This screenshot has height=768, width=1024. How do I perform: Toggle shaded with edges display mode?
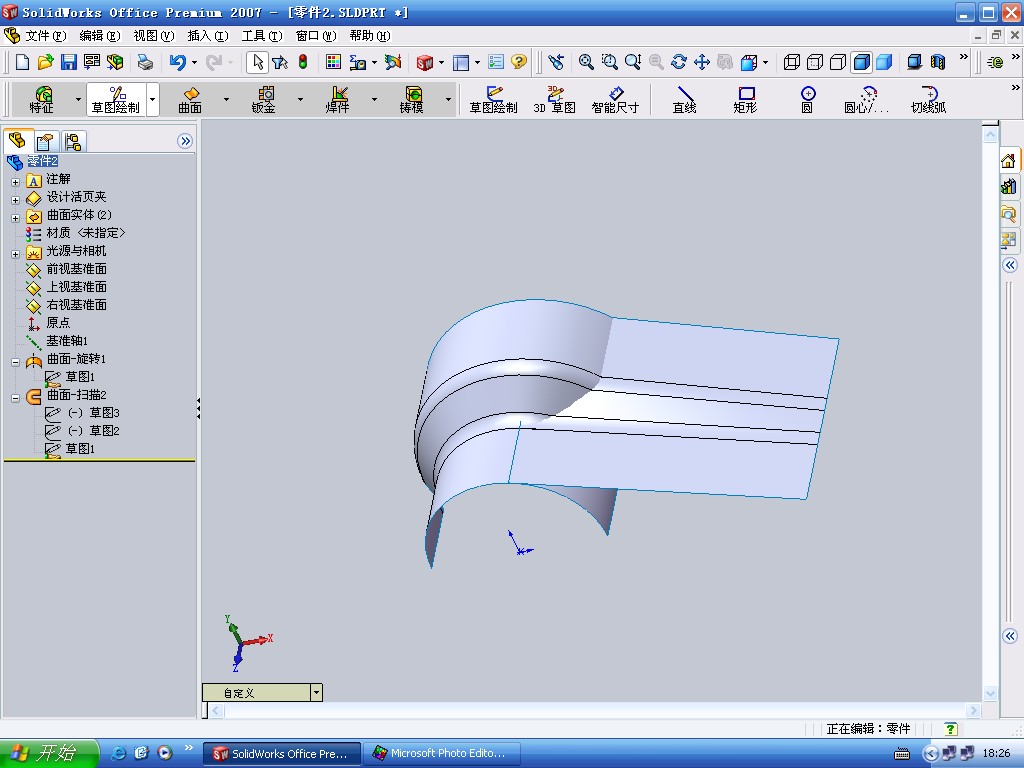(x=861, y=62)
